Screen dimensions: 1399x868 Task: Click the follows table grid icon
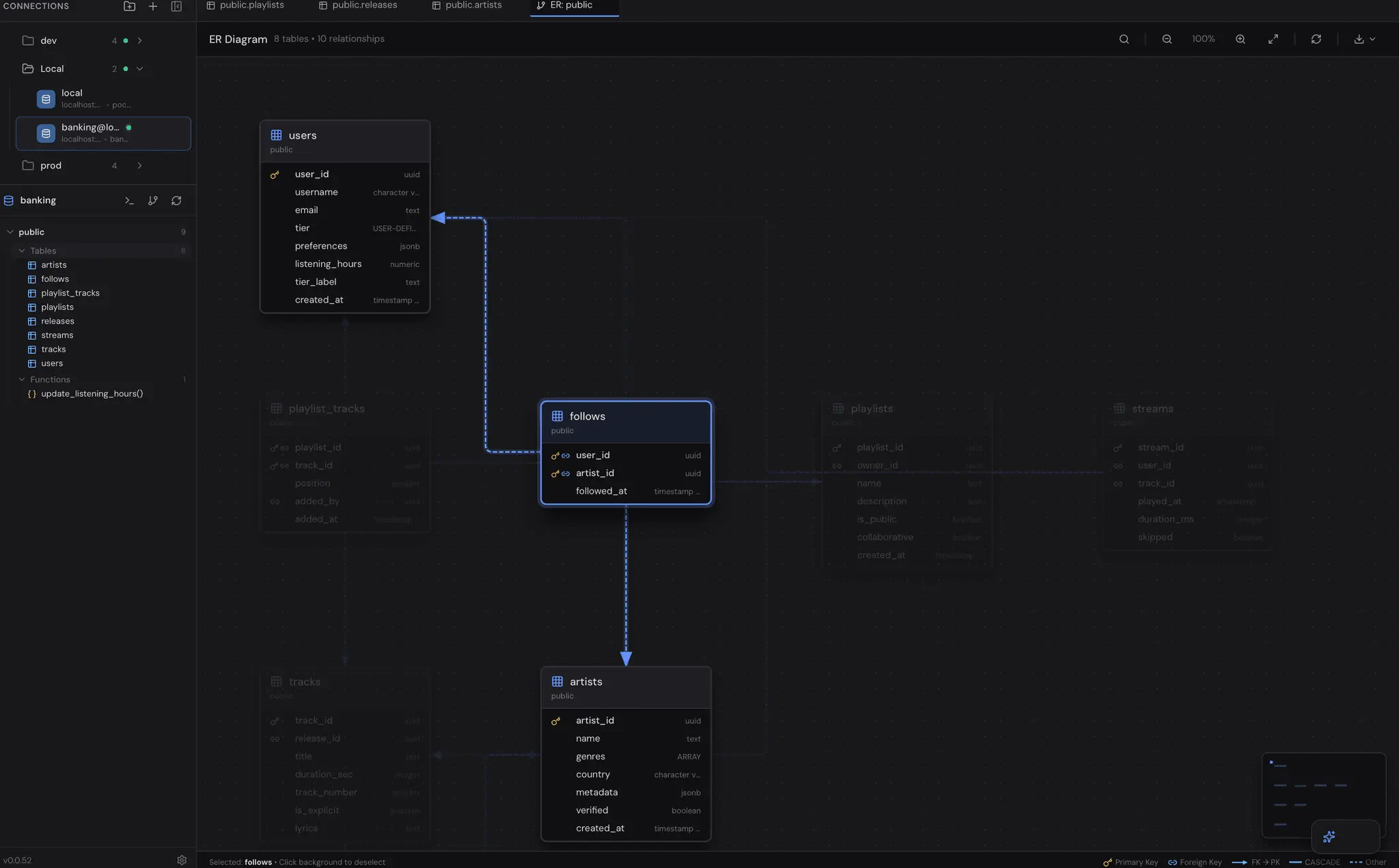click(x=557, y=416)
